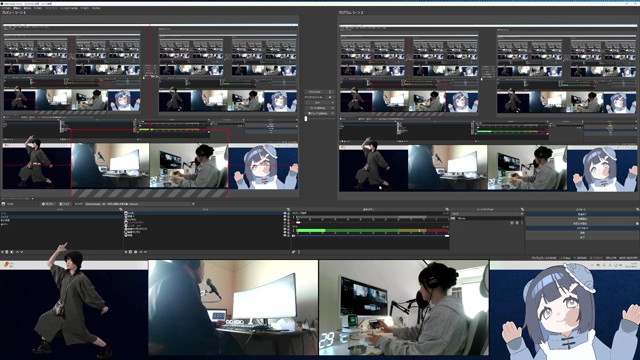Open the Transition button gear settings
This screenshot has width=640, height=360.
330,92
